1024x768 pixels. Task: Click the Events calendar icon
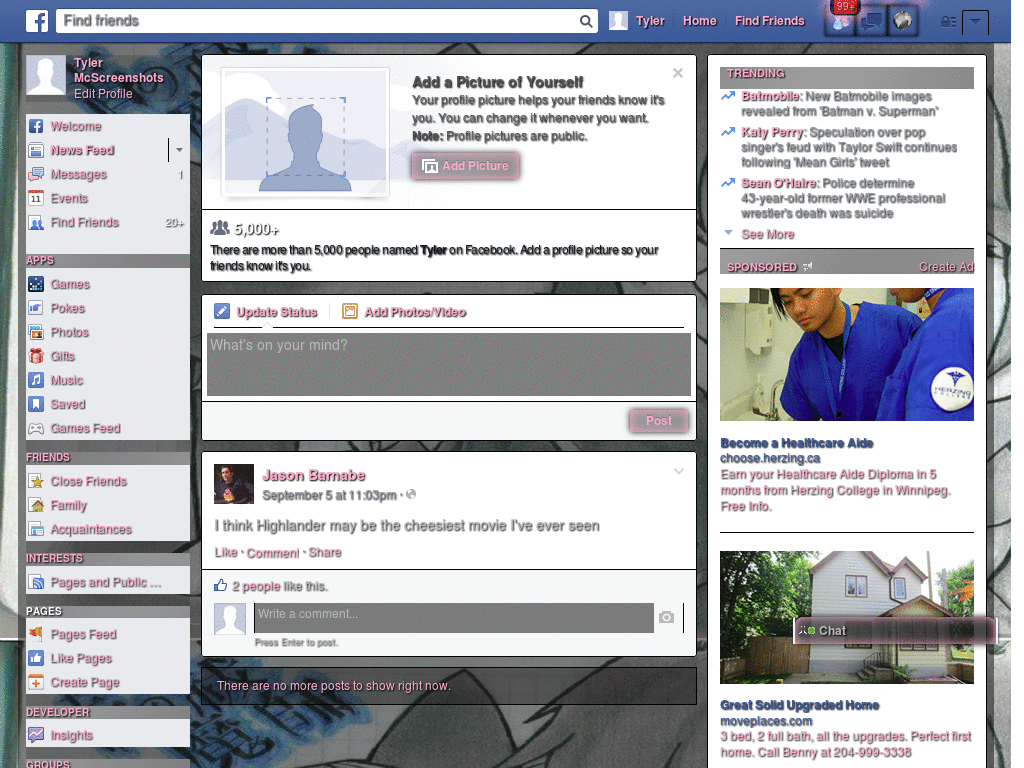coord(36,199)
